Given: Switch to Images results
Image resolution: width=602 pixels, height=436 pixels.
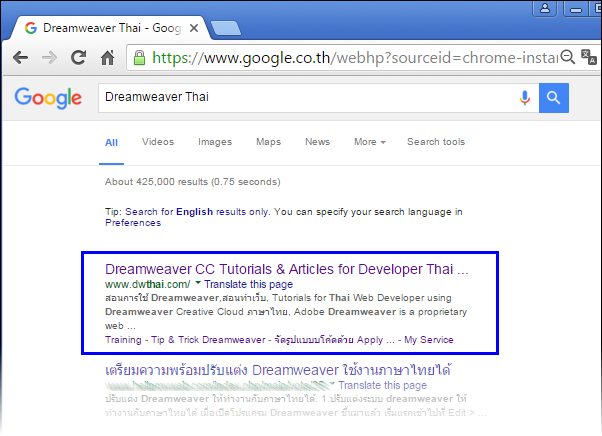Looking at the screenshot, I should point(215,142).
